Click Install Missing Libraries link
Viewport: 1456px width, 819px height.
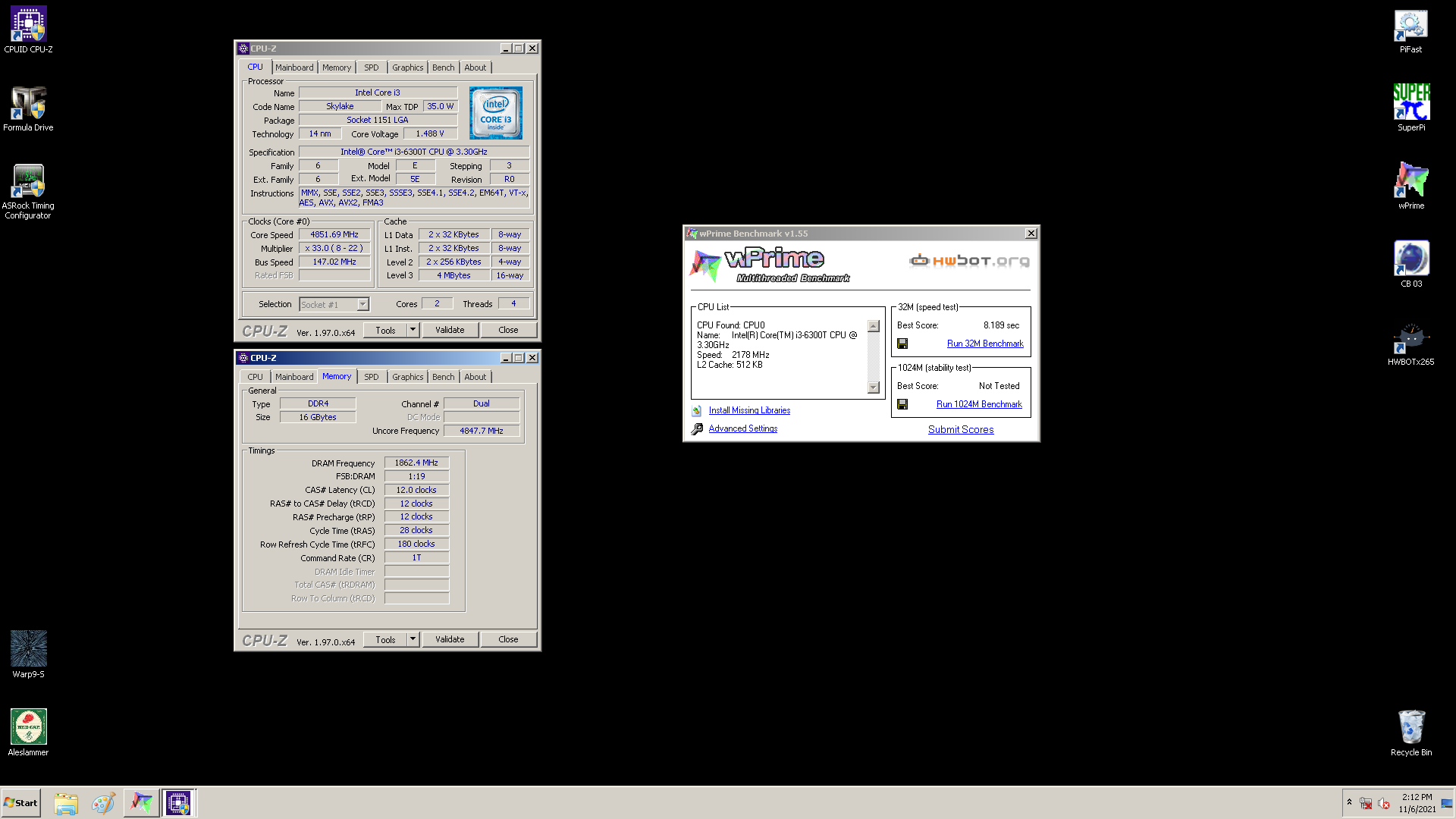click(749, 410)
